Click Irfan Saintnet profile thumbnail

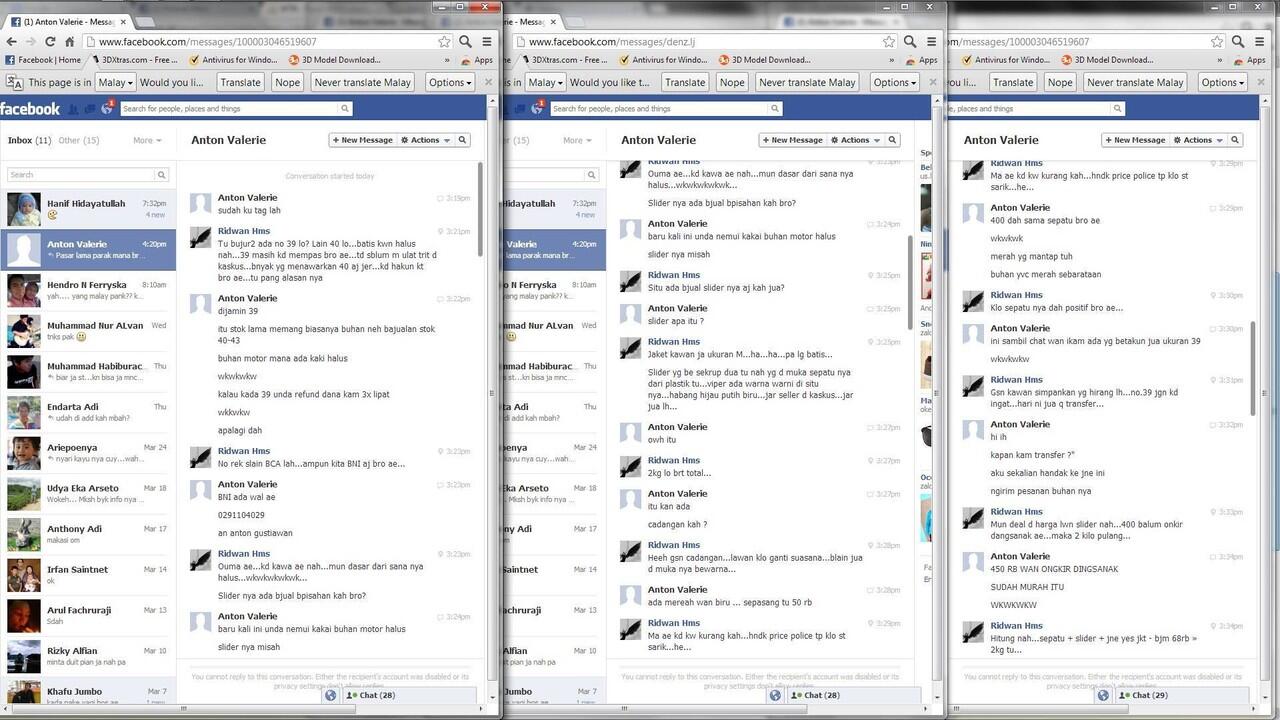point(24,575)
